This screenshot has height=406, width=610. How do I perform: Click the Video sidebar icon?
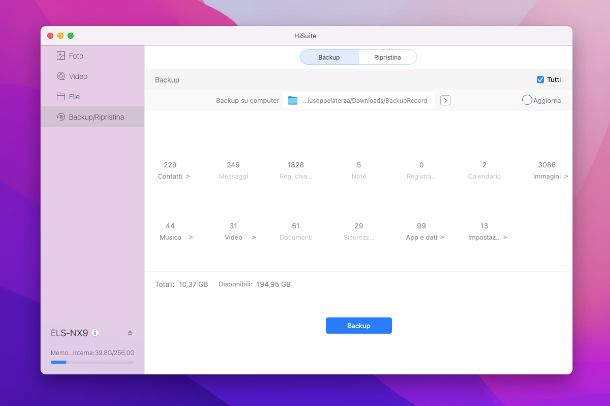tap(61, 76)
